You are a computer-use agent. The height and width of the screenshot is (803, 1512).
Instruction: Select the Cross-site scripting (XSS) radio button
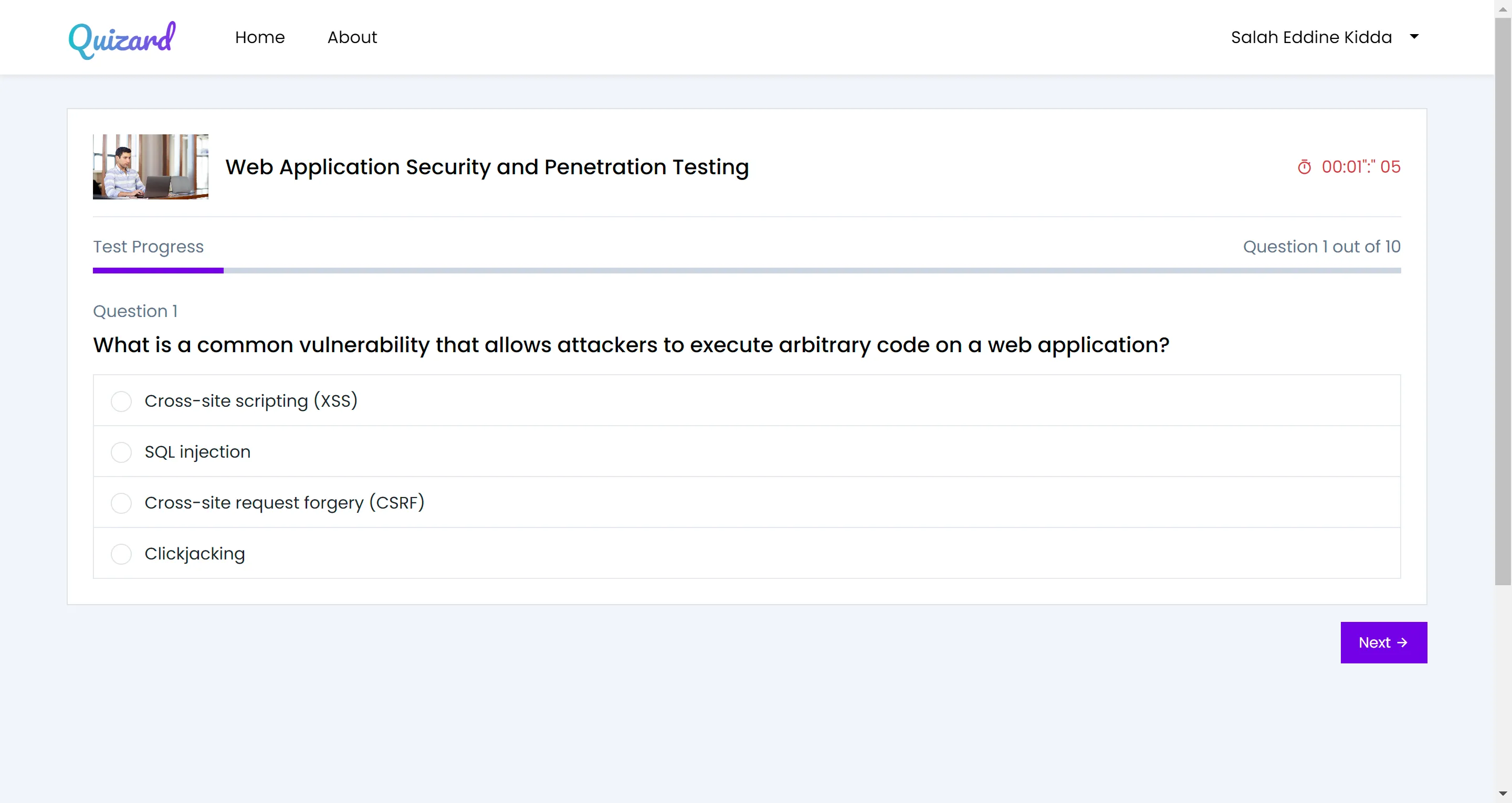pyautogui.click(x=121, y=401)
